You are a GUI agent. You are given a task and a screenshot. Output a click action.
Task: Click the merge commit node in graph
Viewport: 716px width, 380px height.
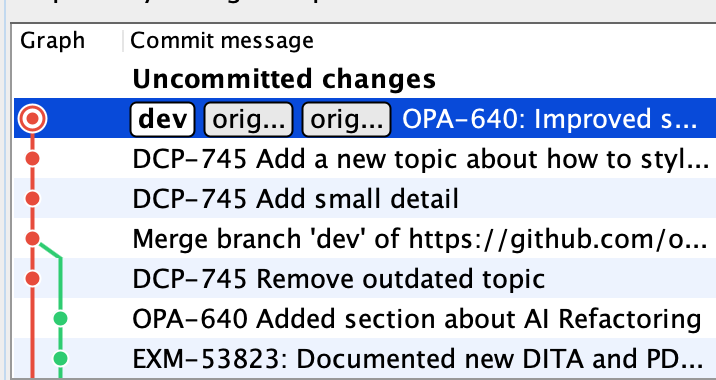32,238
